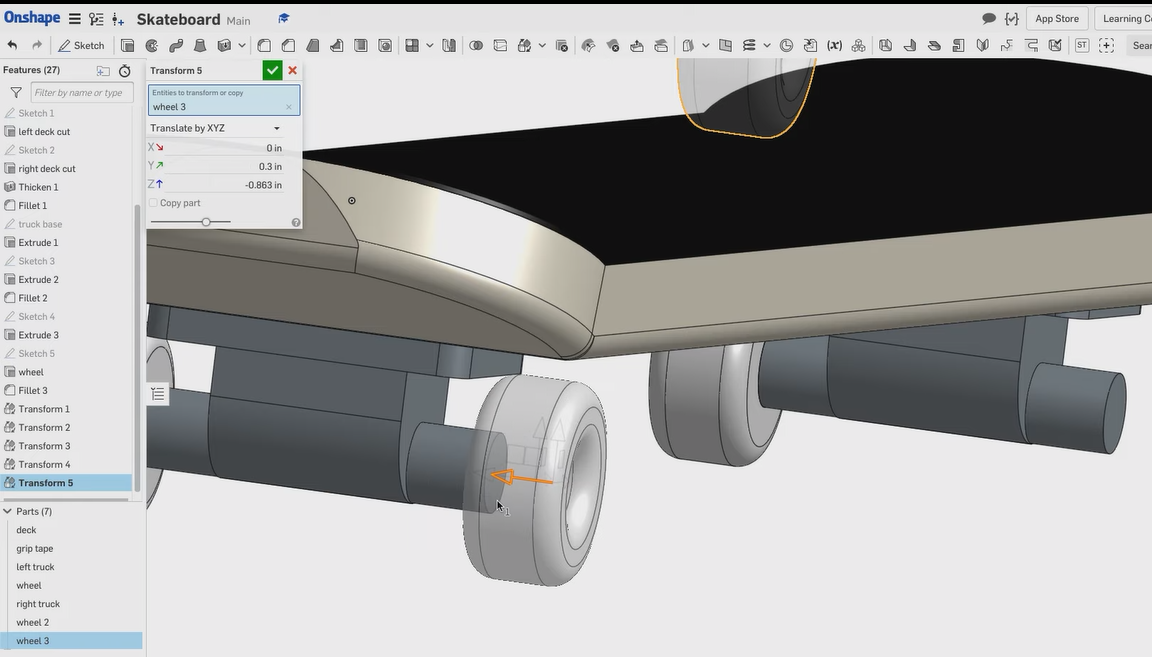Image resolution: width=1152 pixels, height=657 pixels.
Task: Select the Fillet tool in the toolbar
Action: pos(264,45)
